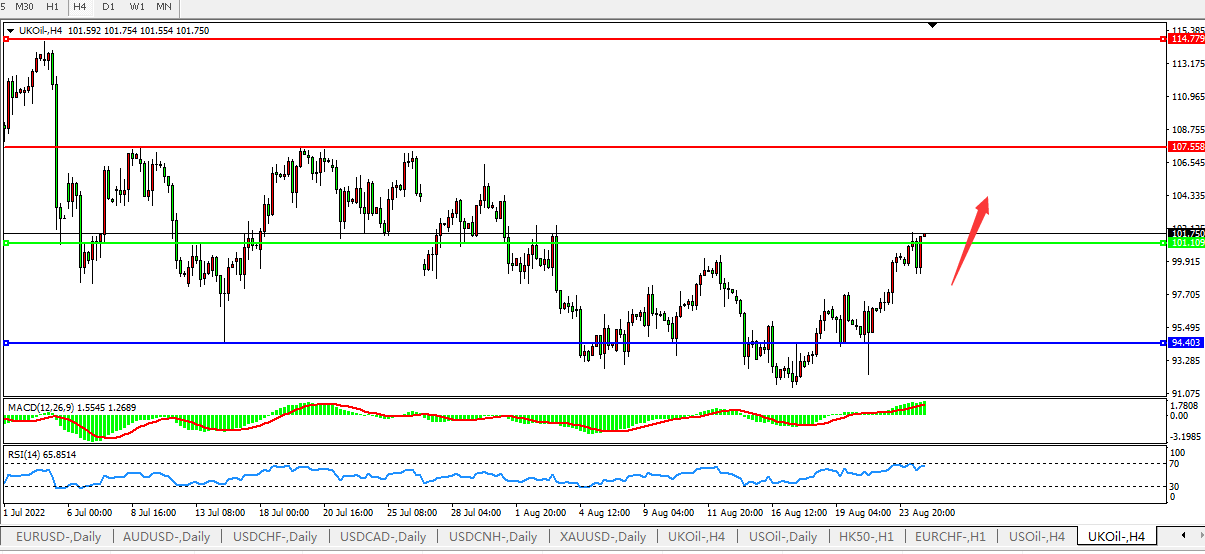Viewport: 1205px width, 554px height.
Task: Select the MN monthly timeframe
Action: (163, 7)
